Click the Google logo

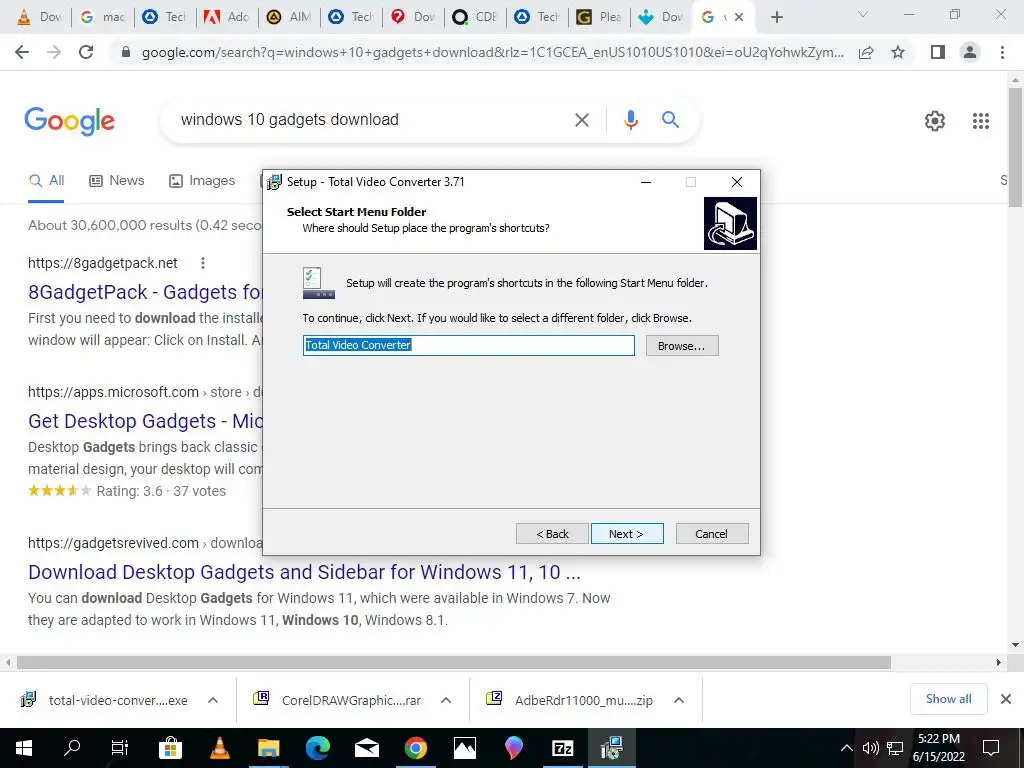pos(69,121)
